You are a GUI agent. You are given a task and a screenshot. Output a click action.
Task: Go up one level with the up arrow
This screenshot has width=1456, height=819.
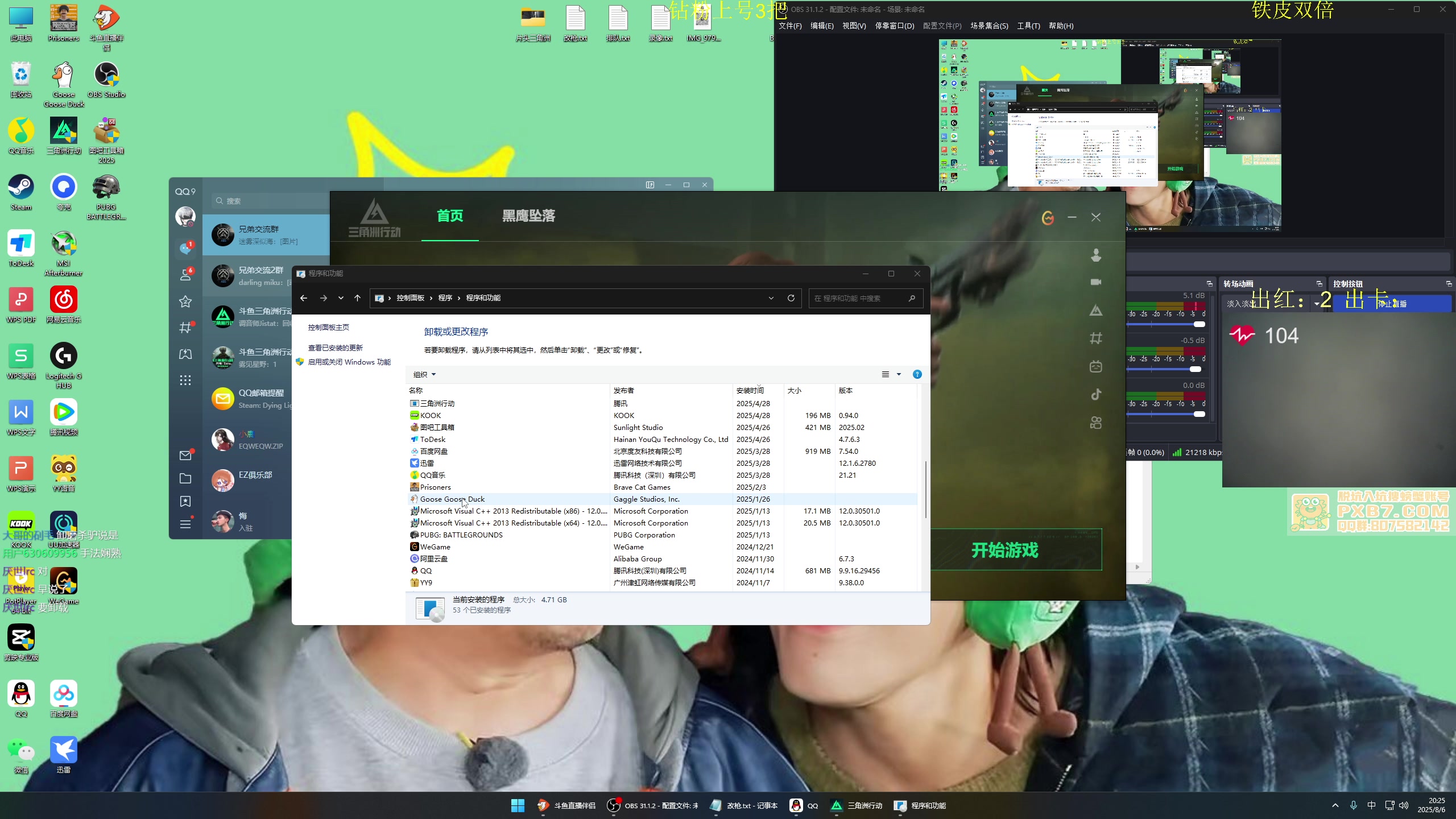point(357,298)
